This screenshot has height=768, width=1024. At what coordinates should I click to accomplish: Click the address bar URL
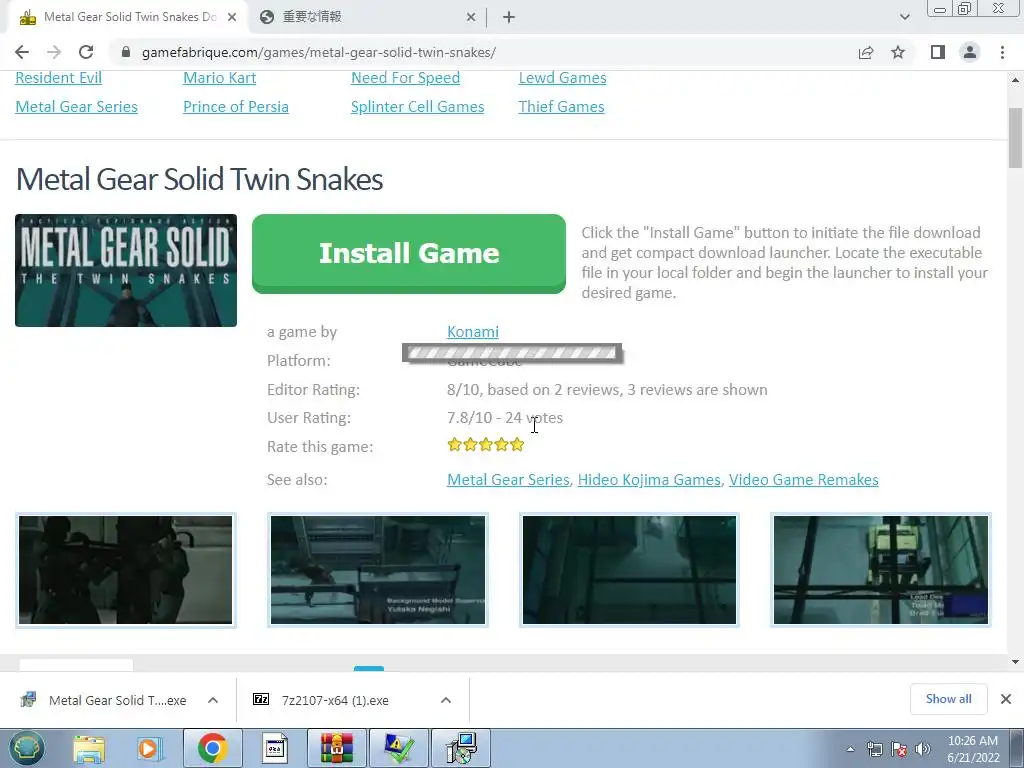tap(319, 52)
